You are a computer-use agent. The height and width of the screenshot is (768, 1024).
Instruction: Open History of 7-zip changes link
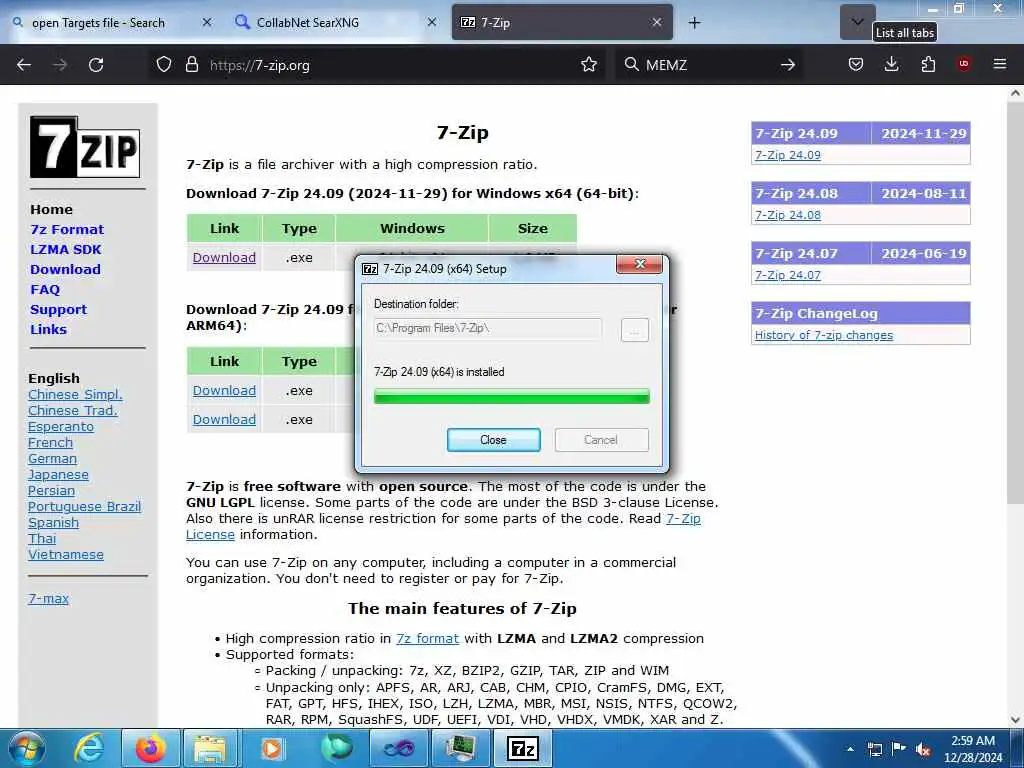point(824,335)
